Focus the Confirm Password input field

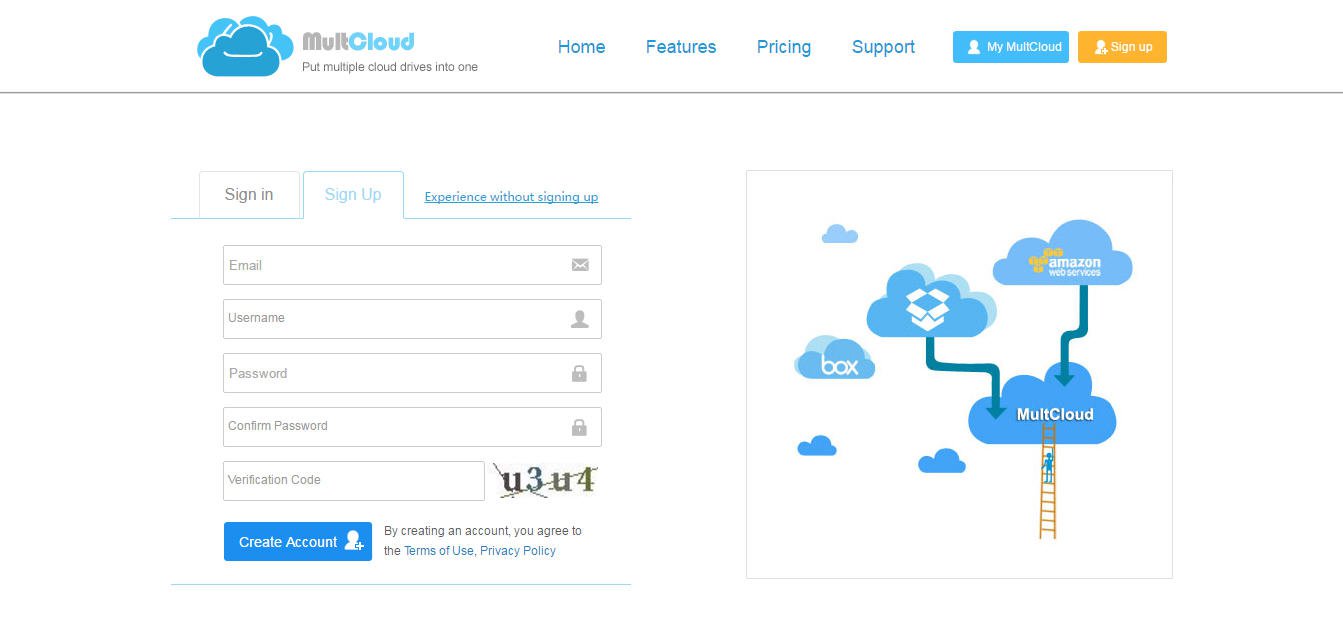coord(412,427)
